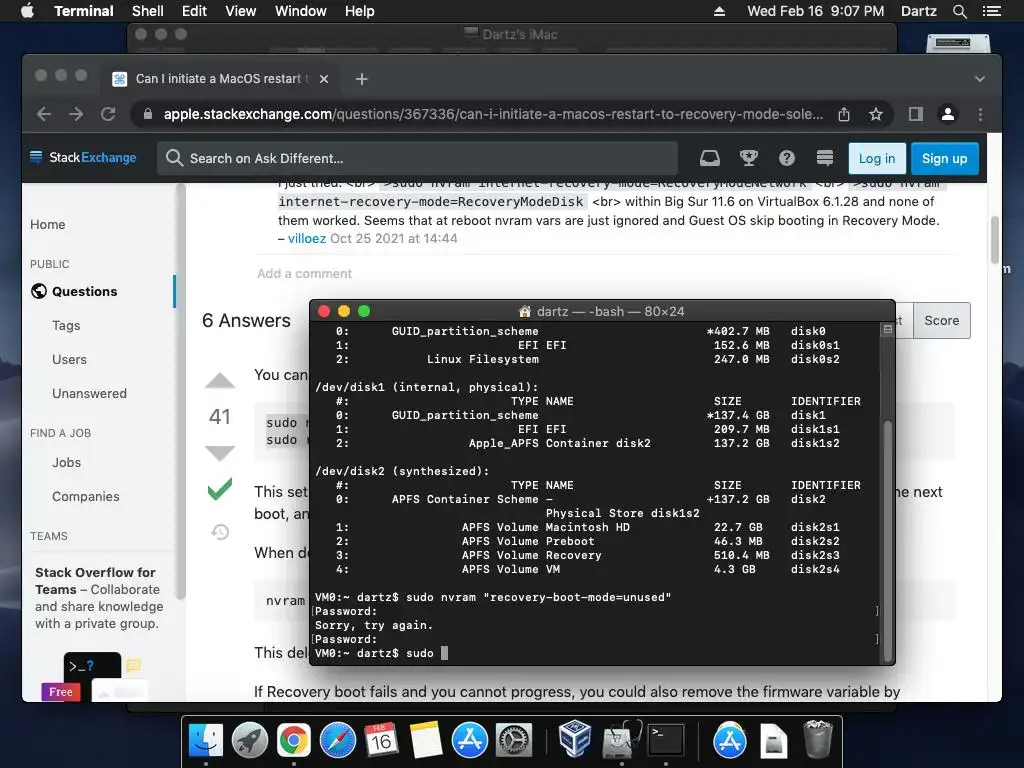
Task: Open VirtualBox from the Dock
Action: (575, 739)
